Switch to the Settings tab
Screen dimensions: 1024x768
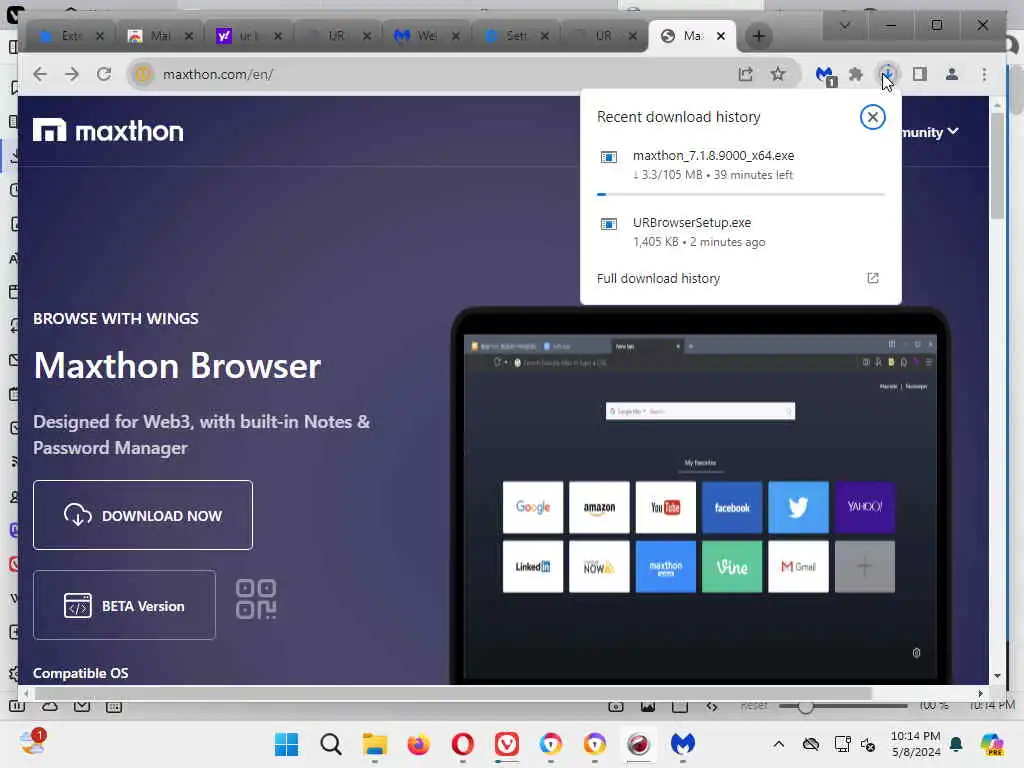coord(517,36)
